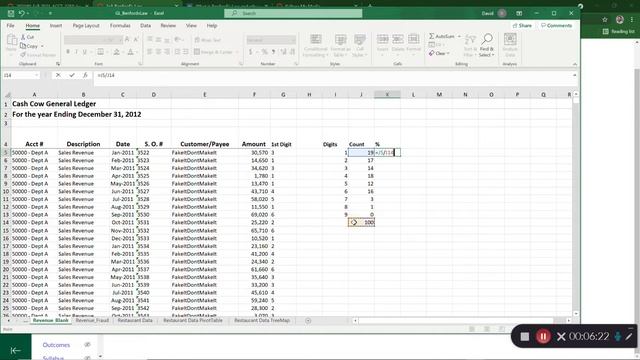The height and width of the screenshot is (360, 640).
Task: Switch to the Formulas tab
Action: tap(120, 25)
